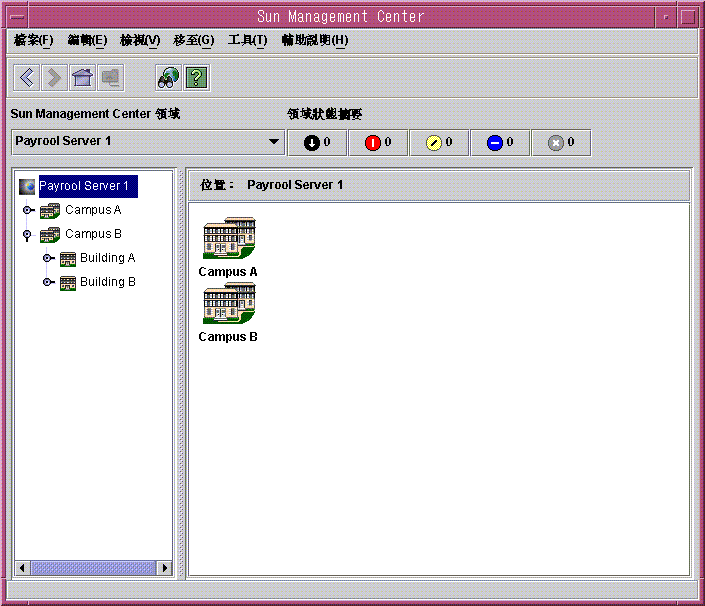
Task: Open the window menu button in title bar
Action: 18,17
